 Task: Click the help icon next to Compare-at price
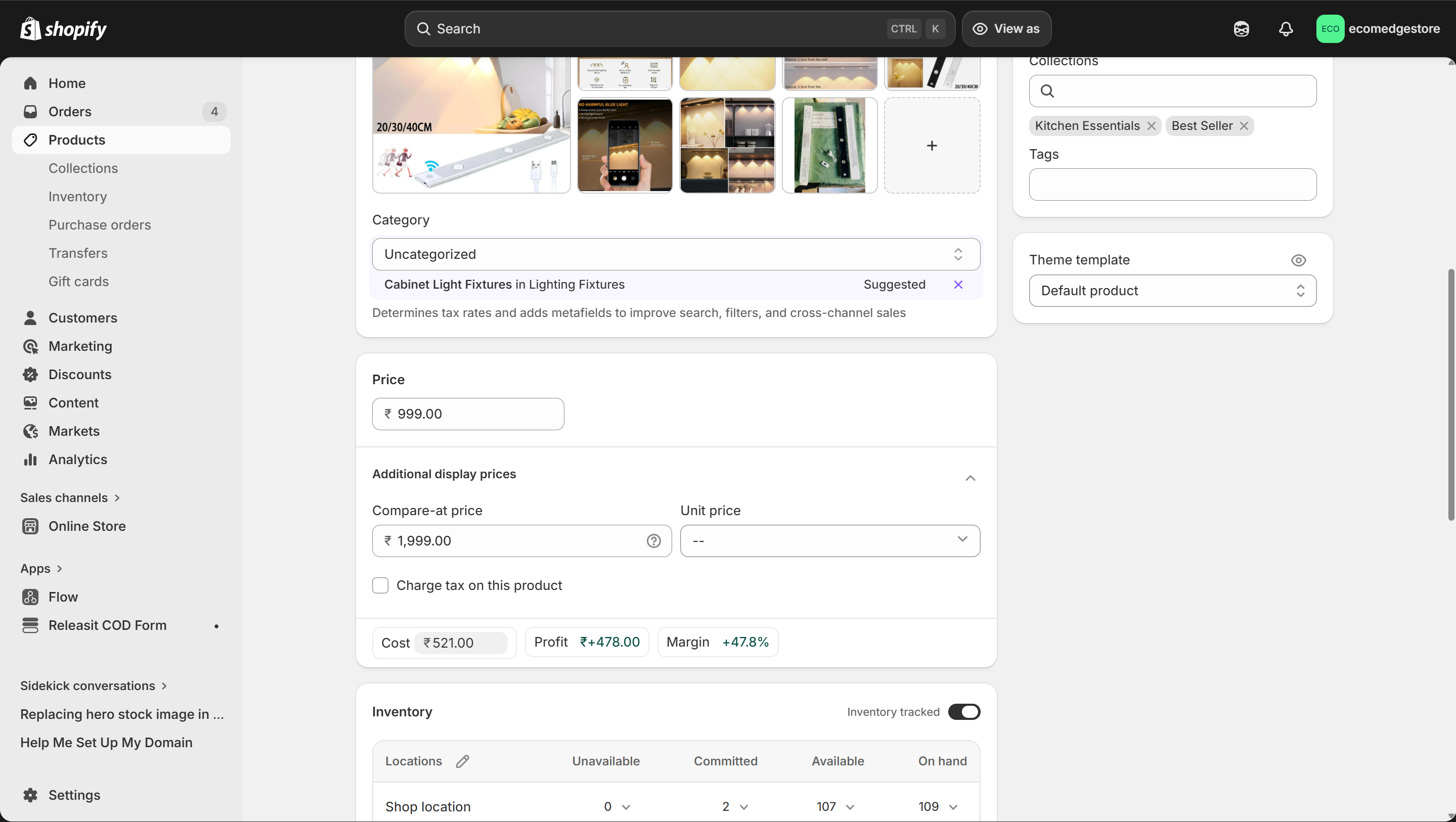pyautogui.click(x=653, y=540)
